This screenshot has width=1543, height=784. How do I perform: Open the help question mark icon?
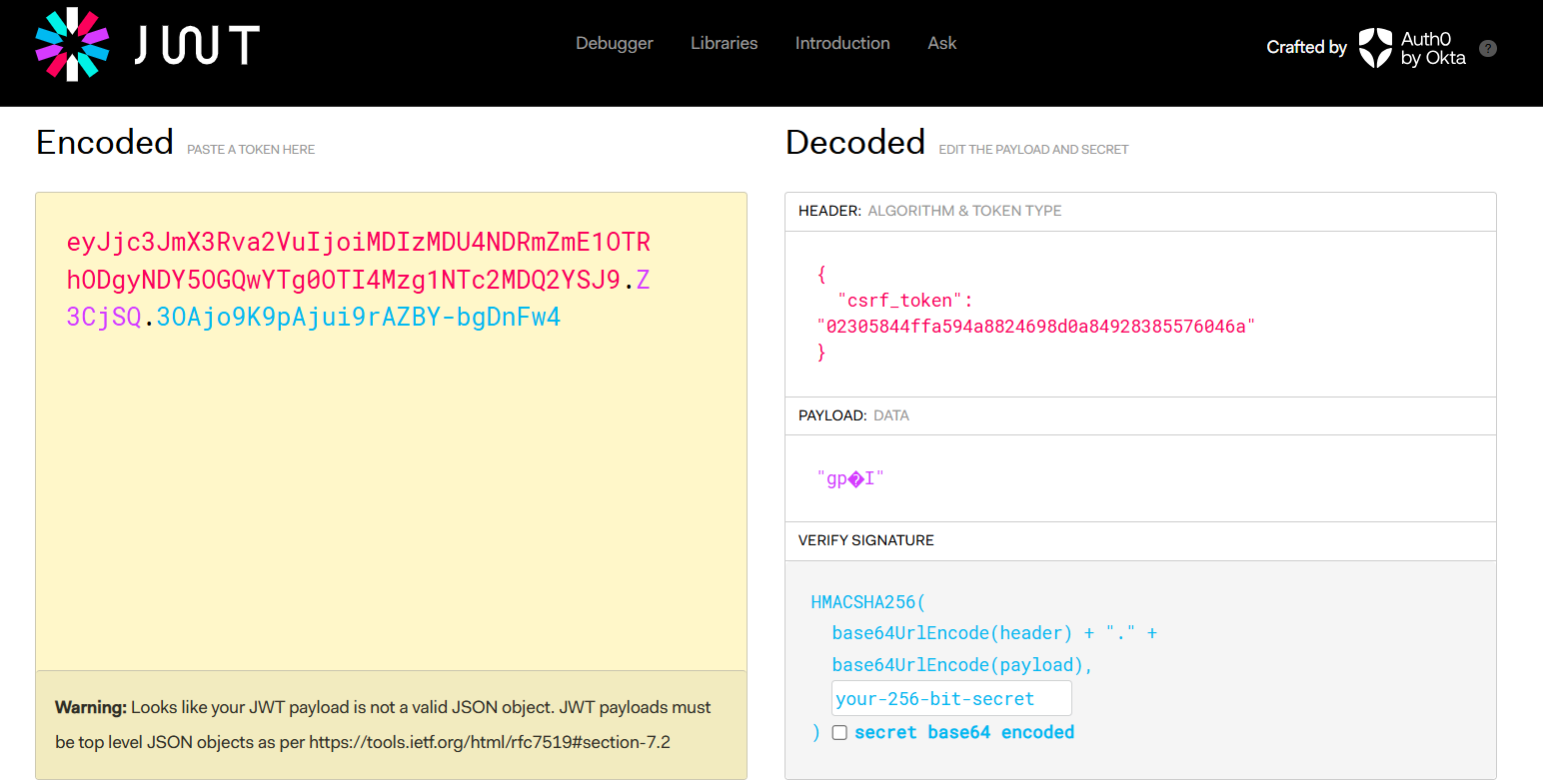[1487, 48]
